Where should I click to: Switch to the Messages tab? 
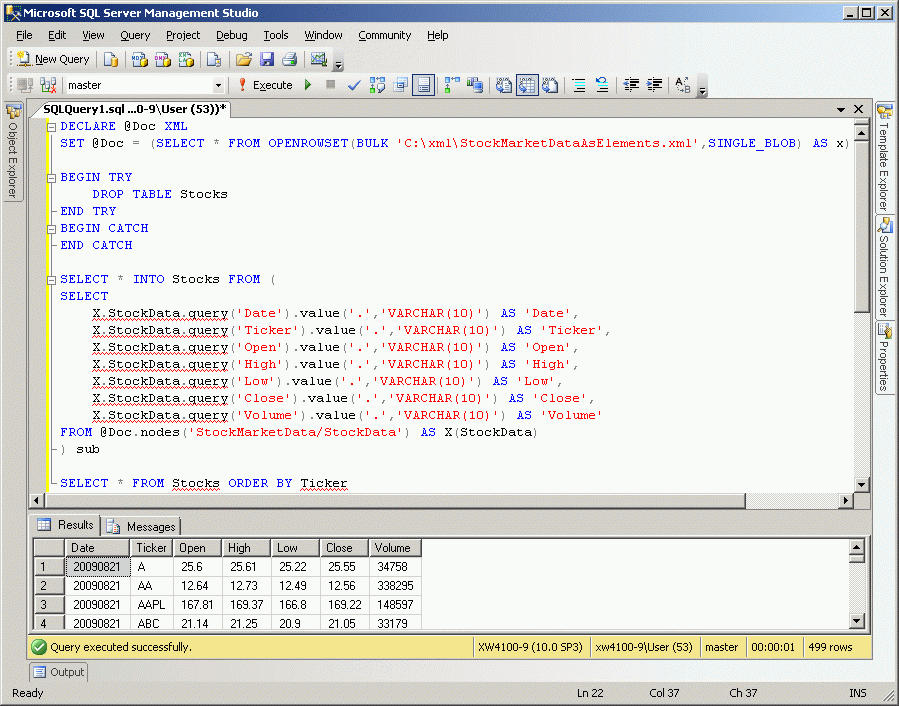[141, 526]
